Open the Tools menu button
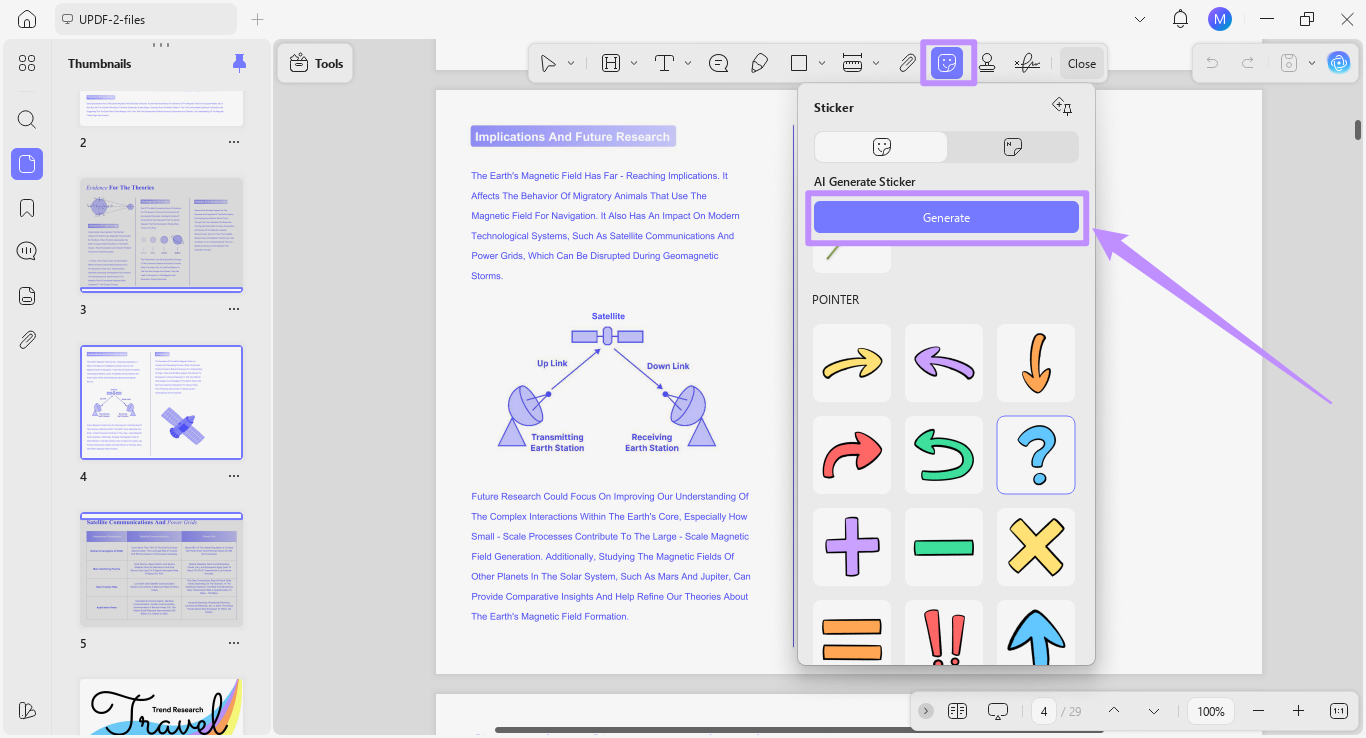The width and height of the screenshot is (1366, 738). tap(315, 63)
